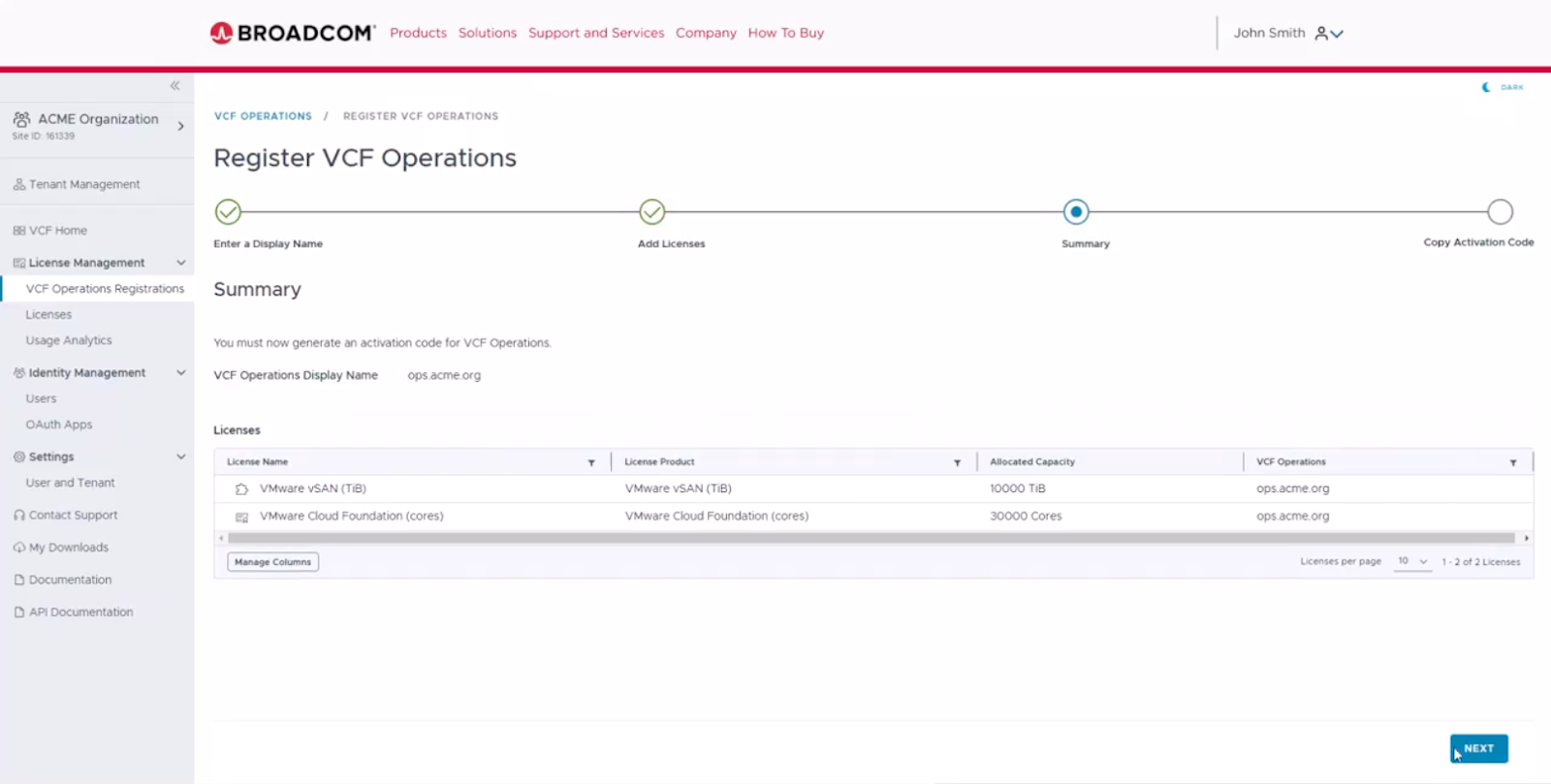Open My Downloads
Image resolution: width=1551 pixels, height=784 pixels.
coord(69,548)
